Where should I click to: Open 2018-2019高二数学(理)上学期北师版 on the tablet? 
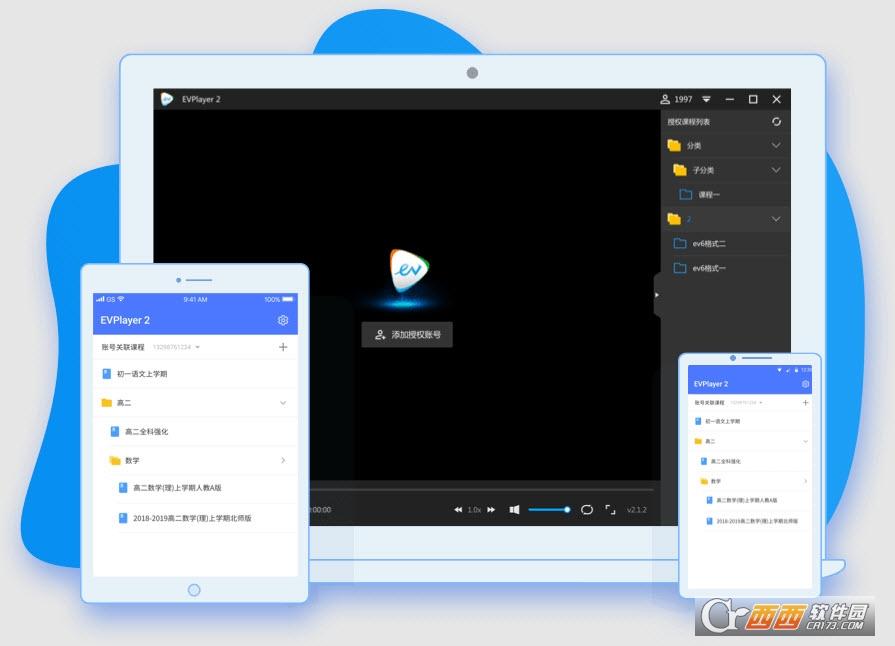195,518
